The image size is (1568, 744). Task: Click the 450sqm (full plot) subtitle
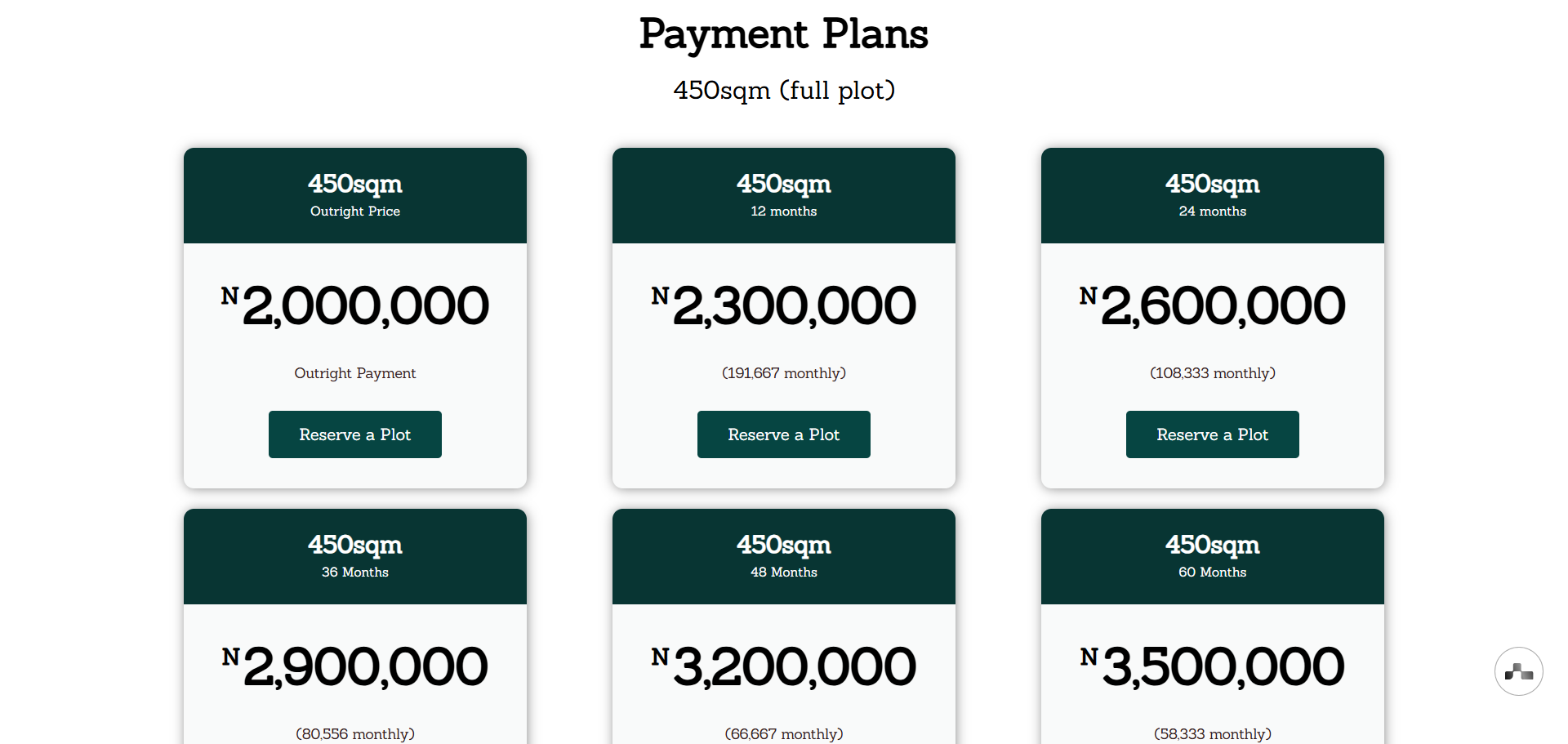coord(783,90)
